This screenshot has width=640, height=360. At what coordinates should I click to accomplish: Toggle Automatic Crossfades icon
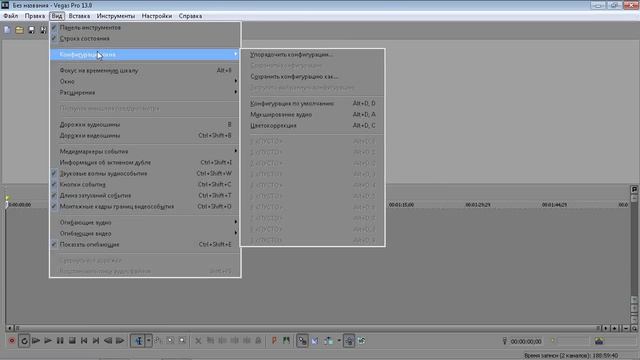315,341
